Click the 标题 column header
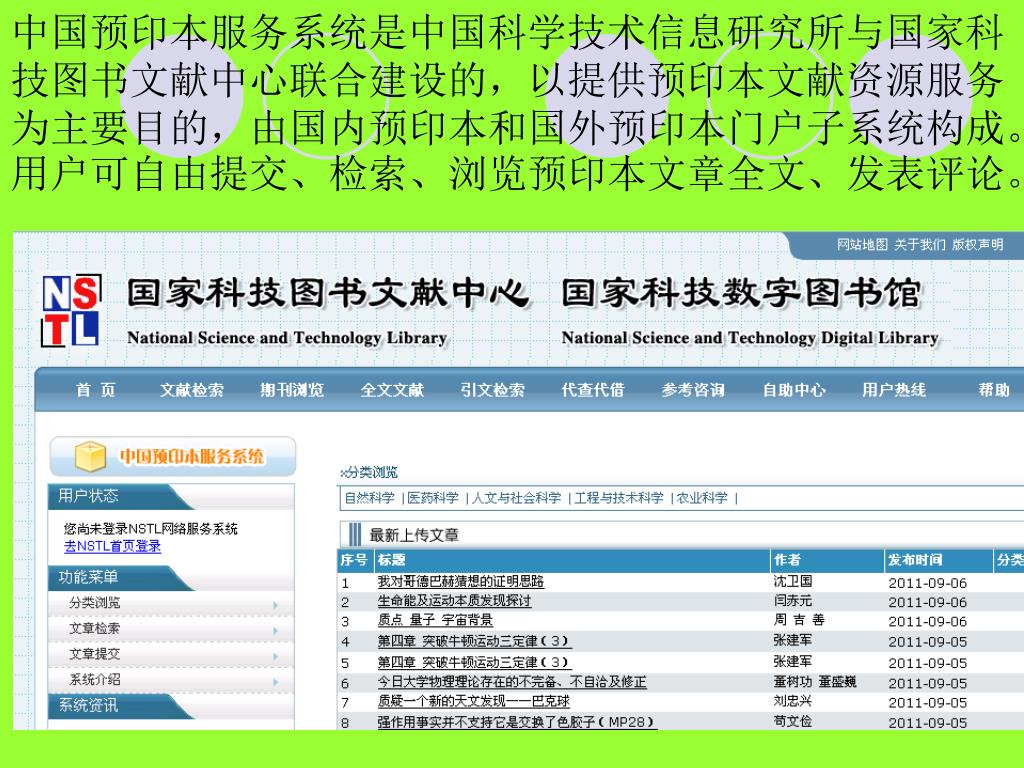 [391, 560]
